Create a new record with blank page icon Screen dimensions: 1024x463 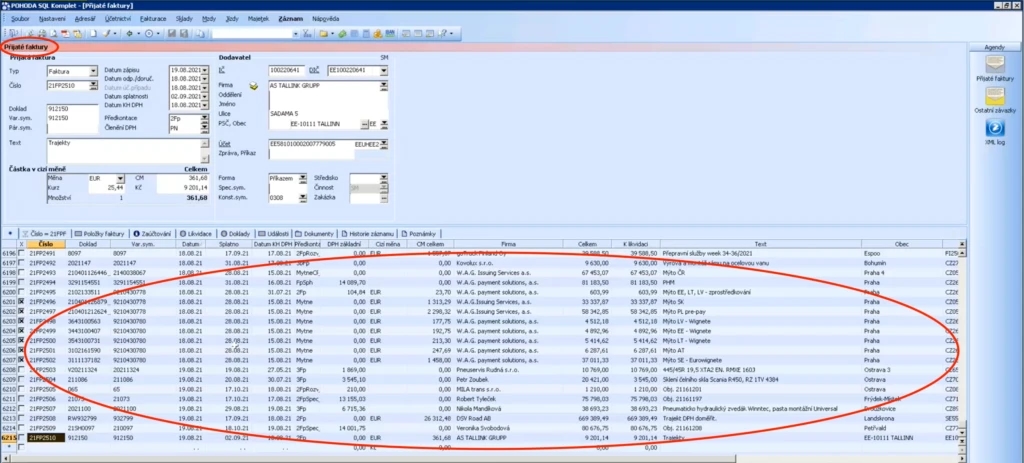[x=93, y=33]
